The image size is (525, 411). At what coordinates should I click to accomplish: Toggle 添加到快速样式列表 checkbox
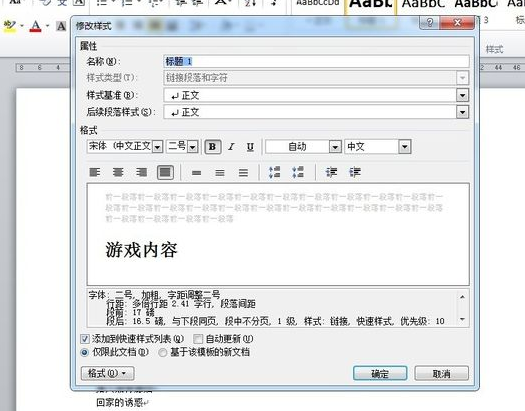pos(85,339)
